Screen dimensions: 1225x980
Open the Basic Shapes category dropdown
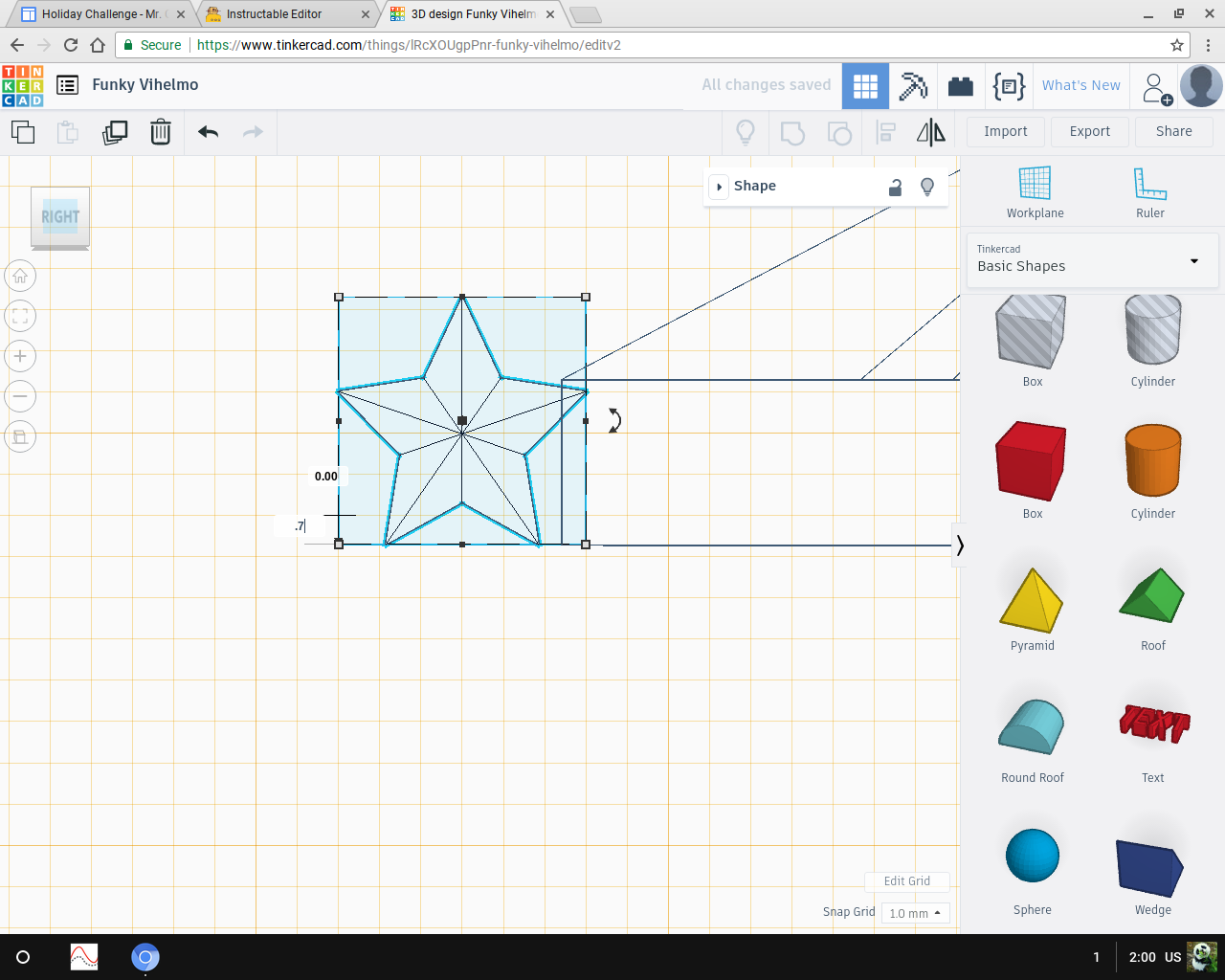pos(1092,259)
